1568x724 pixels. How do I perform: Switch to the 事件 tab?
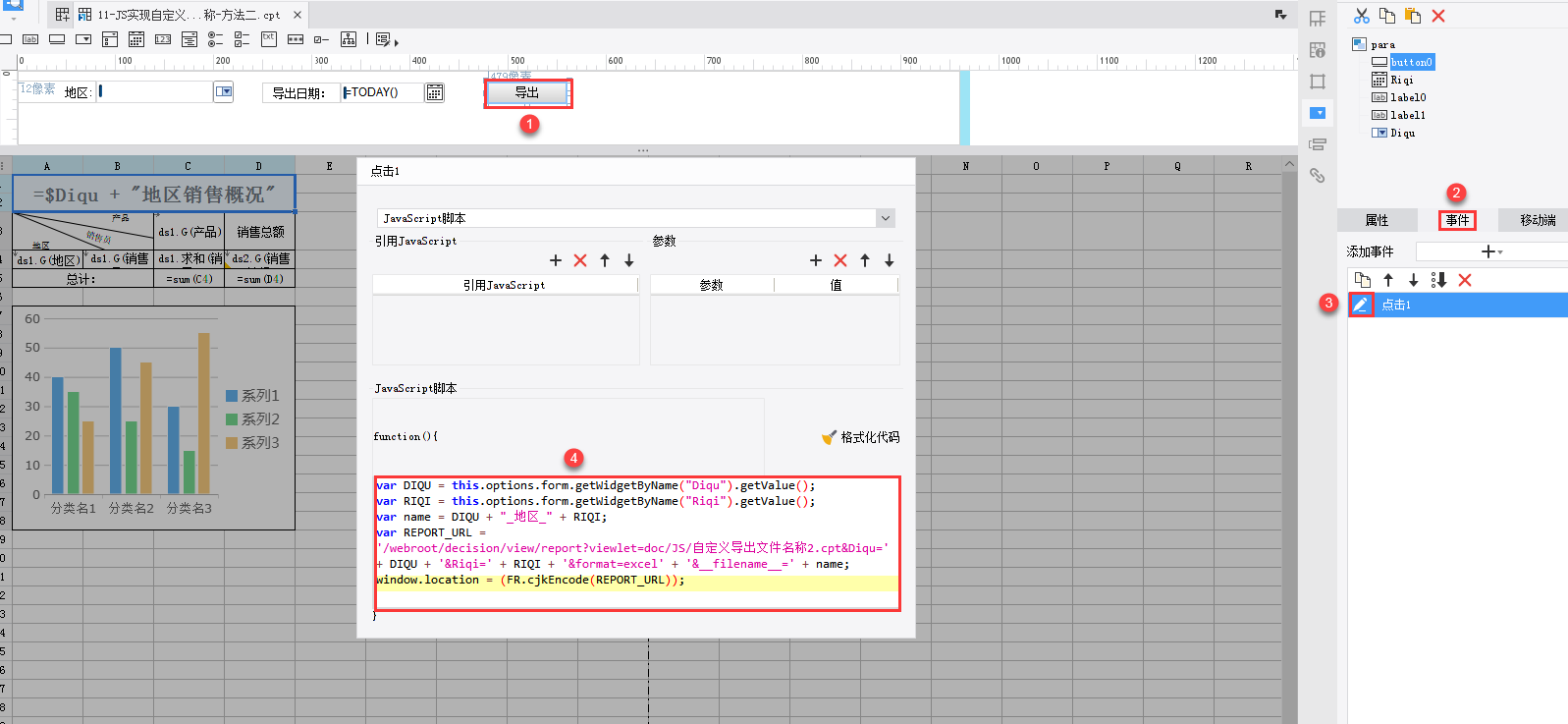[1458, 220]
